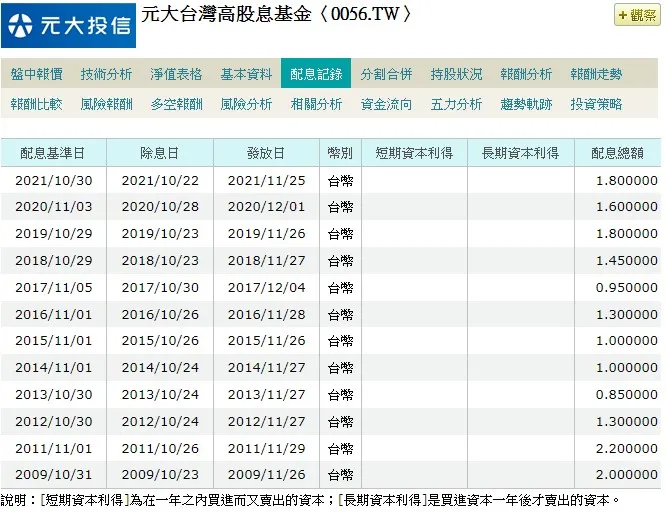Open the 盤中報價 tab
Screen dimensions: 667x512
pyautogui.click(x=37, y=74)
